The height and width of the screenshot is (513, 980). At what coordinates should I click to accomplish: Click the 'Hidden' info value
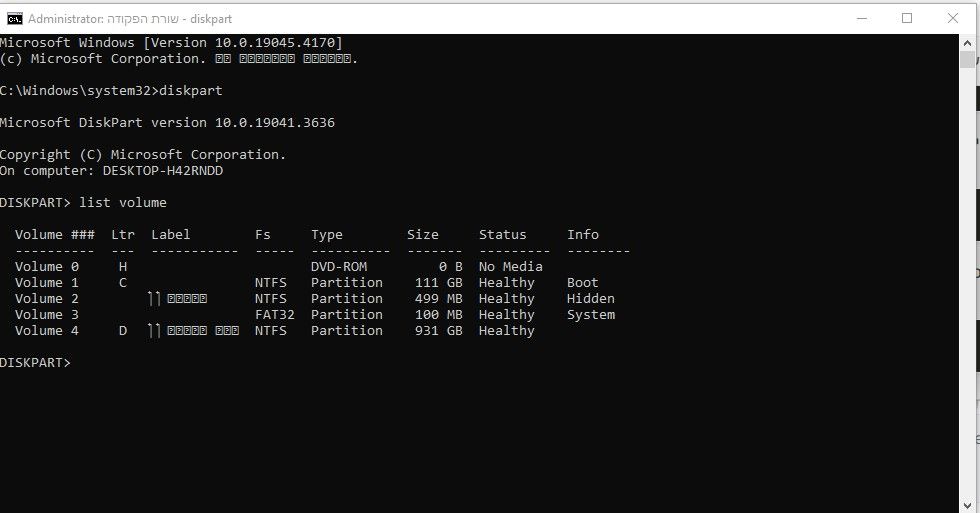591,299
